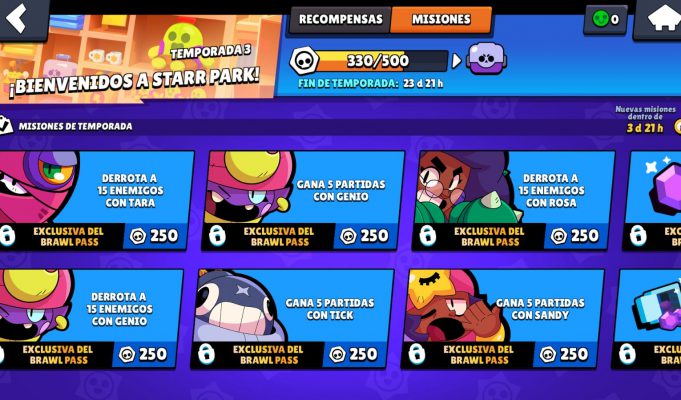
Task: Tap the lock icon on Rosa mission
Action: click(x=428, y=236)
